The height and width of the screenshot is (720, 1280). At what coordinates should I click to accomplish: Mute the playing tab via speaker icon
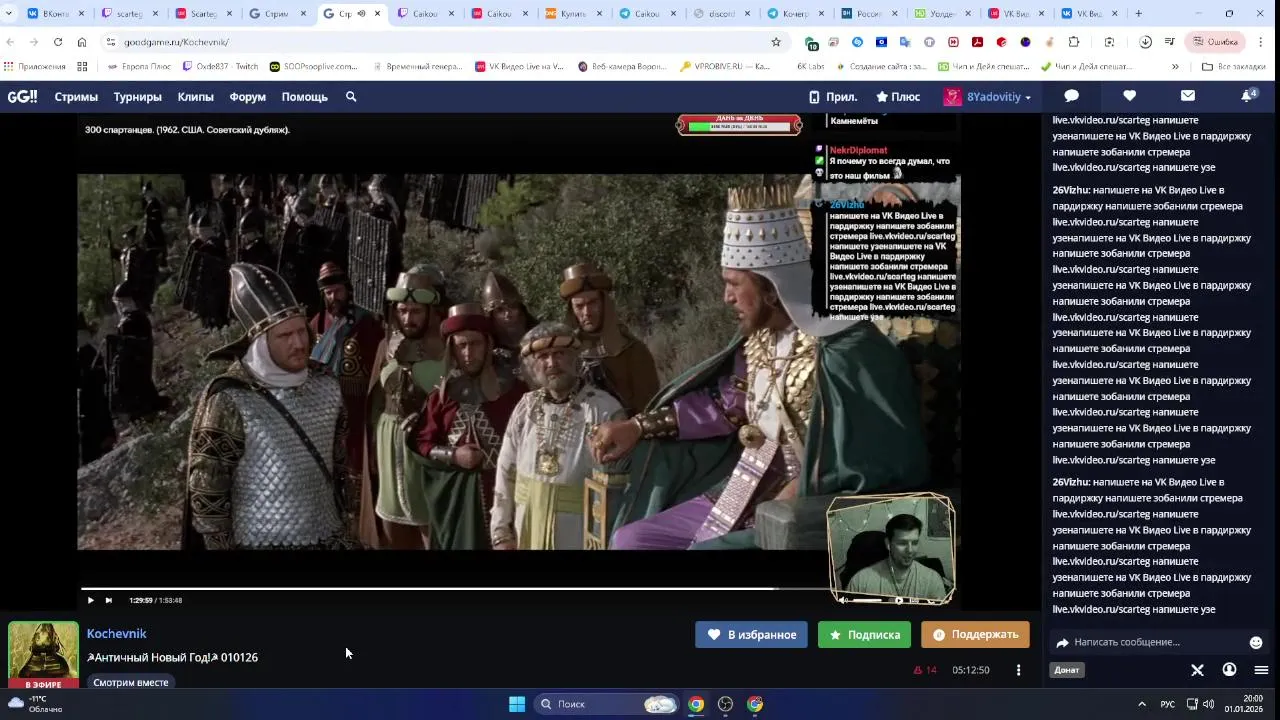(361, 14)
